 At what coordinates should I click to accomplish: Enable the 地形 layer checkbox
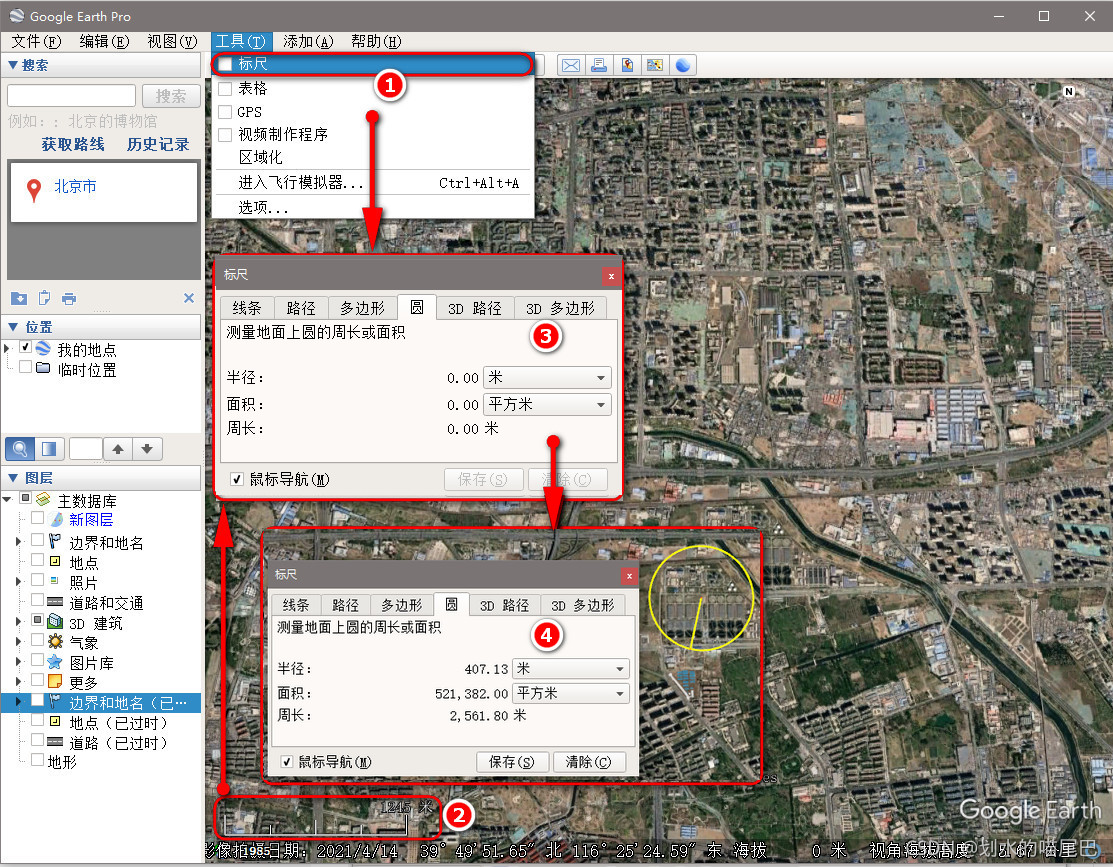37,760
